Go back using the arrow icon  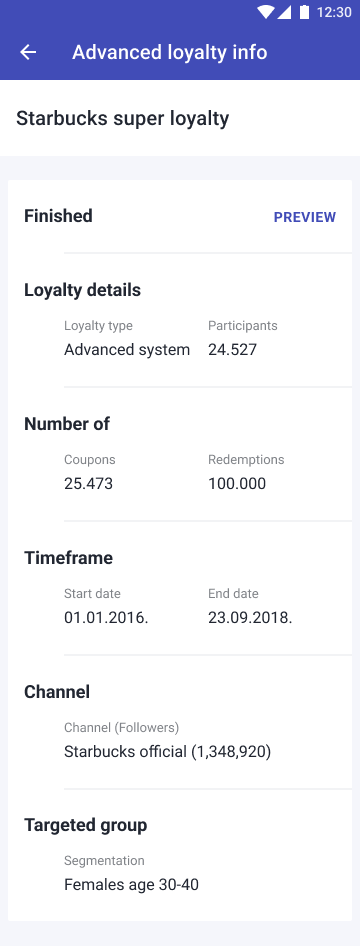click(x=28, y=52)
